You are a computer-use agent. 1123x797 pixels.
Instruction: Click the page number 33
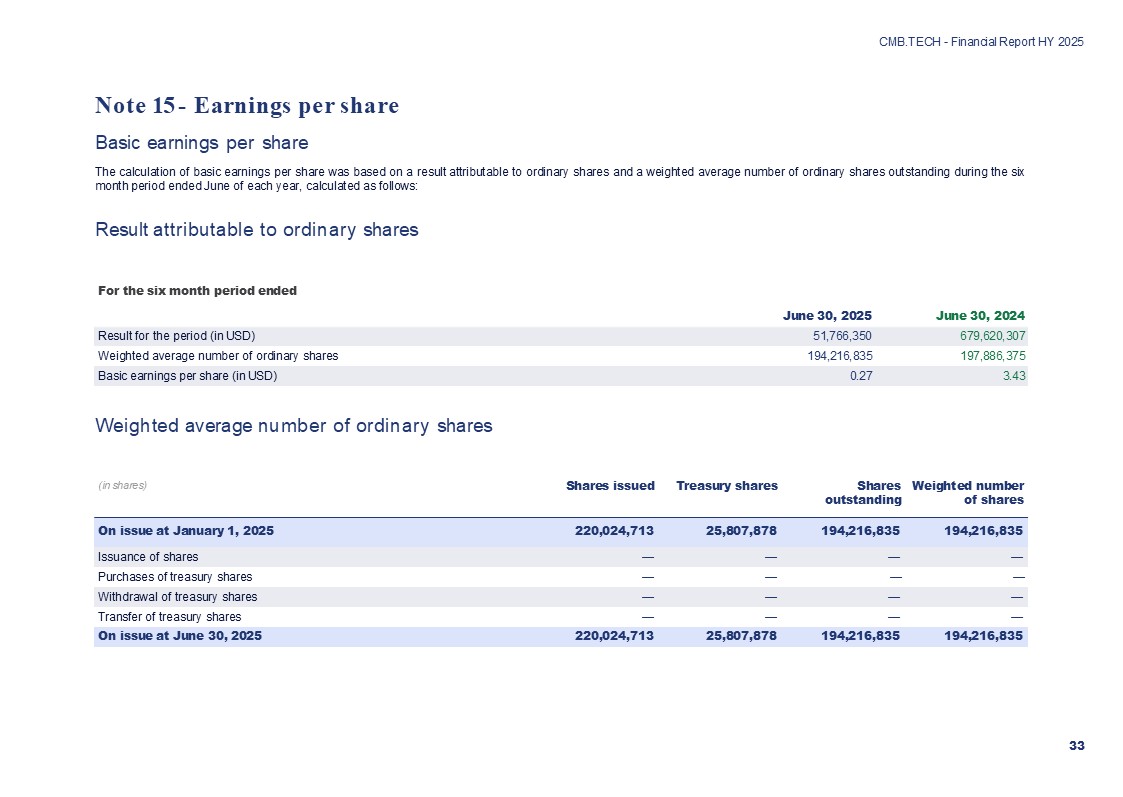pyautogui.click(x=1076, y=746)
